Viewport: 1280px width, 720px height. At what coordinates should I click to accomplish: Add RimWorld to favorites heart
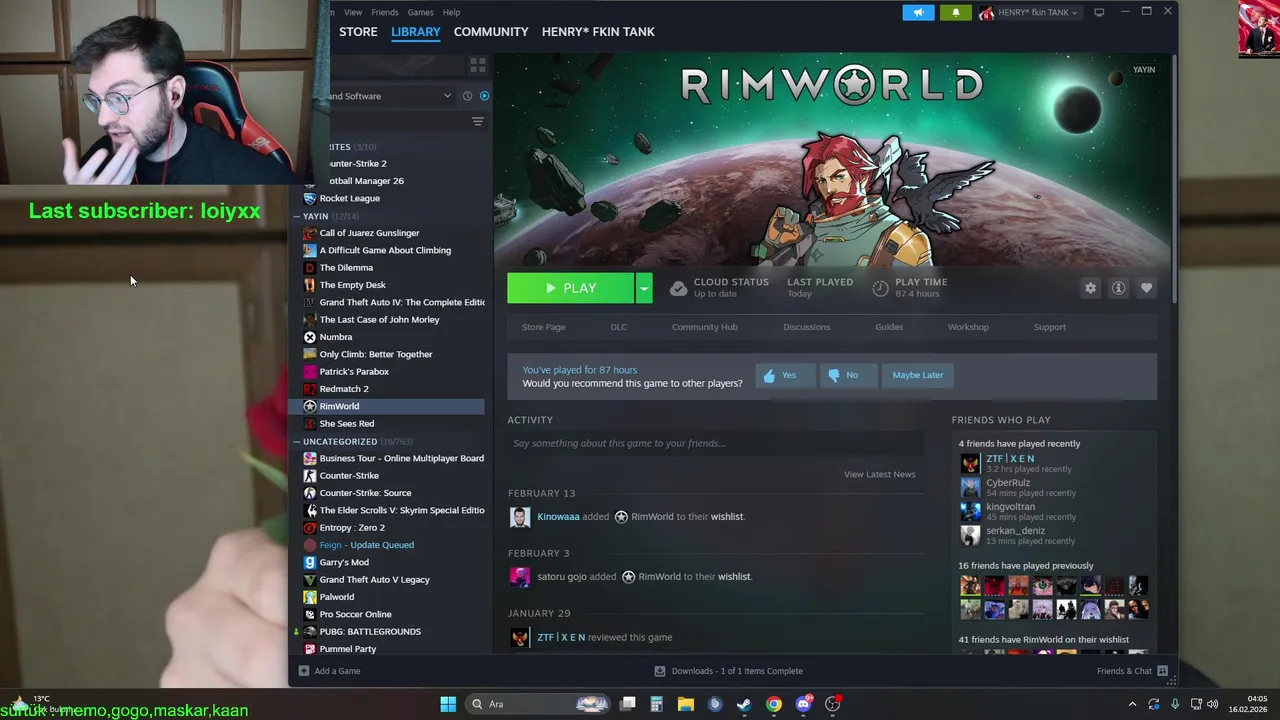(x=1146, y=288)
